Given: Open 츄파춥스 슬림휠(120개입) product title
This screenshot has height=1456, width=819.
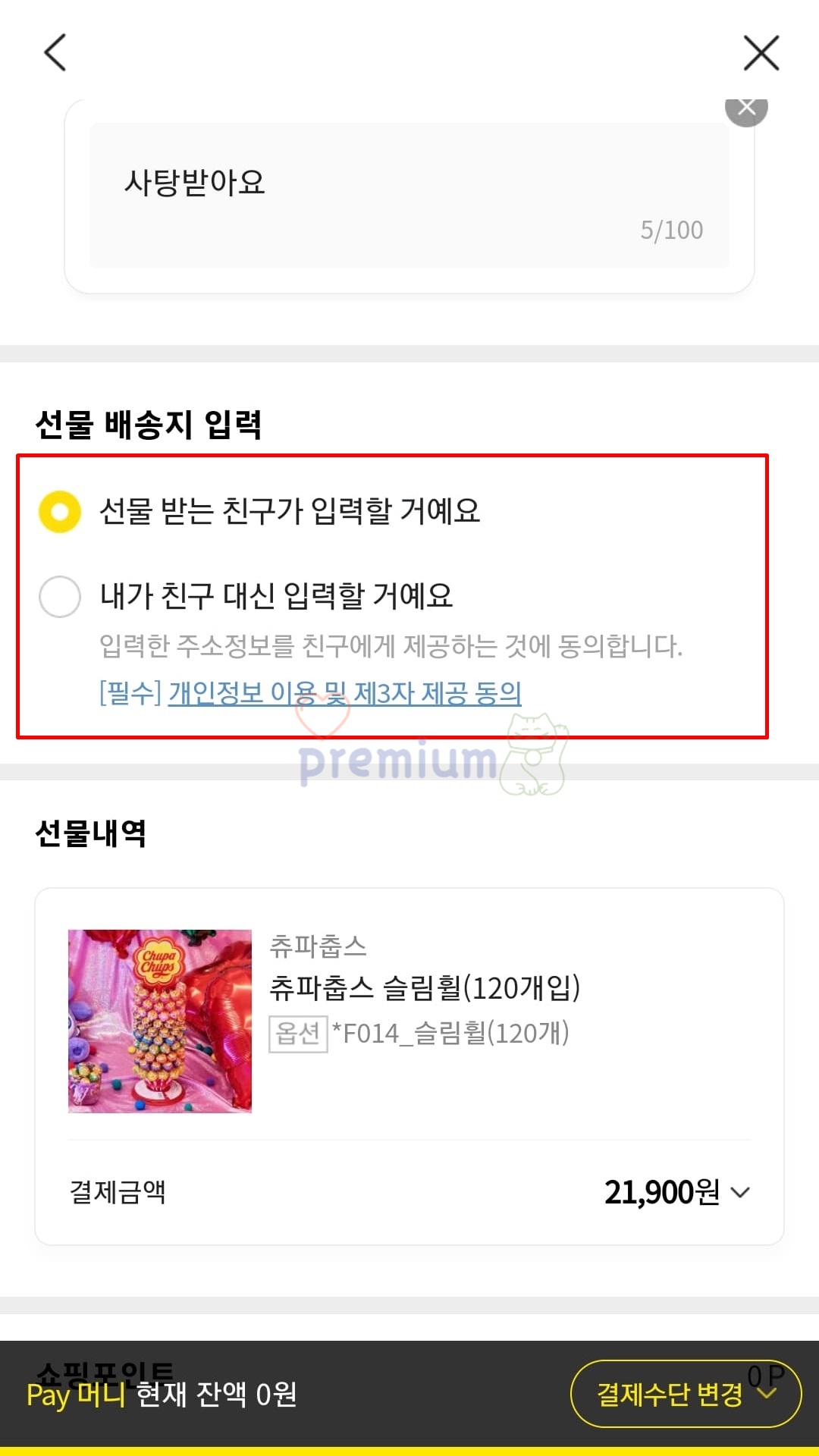Looking at the screenshot, I should [425, 987].
